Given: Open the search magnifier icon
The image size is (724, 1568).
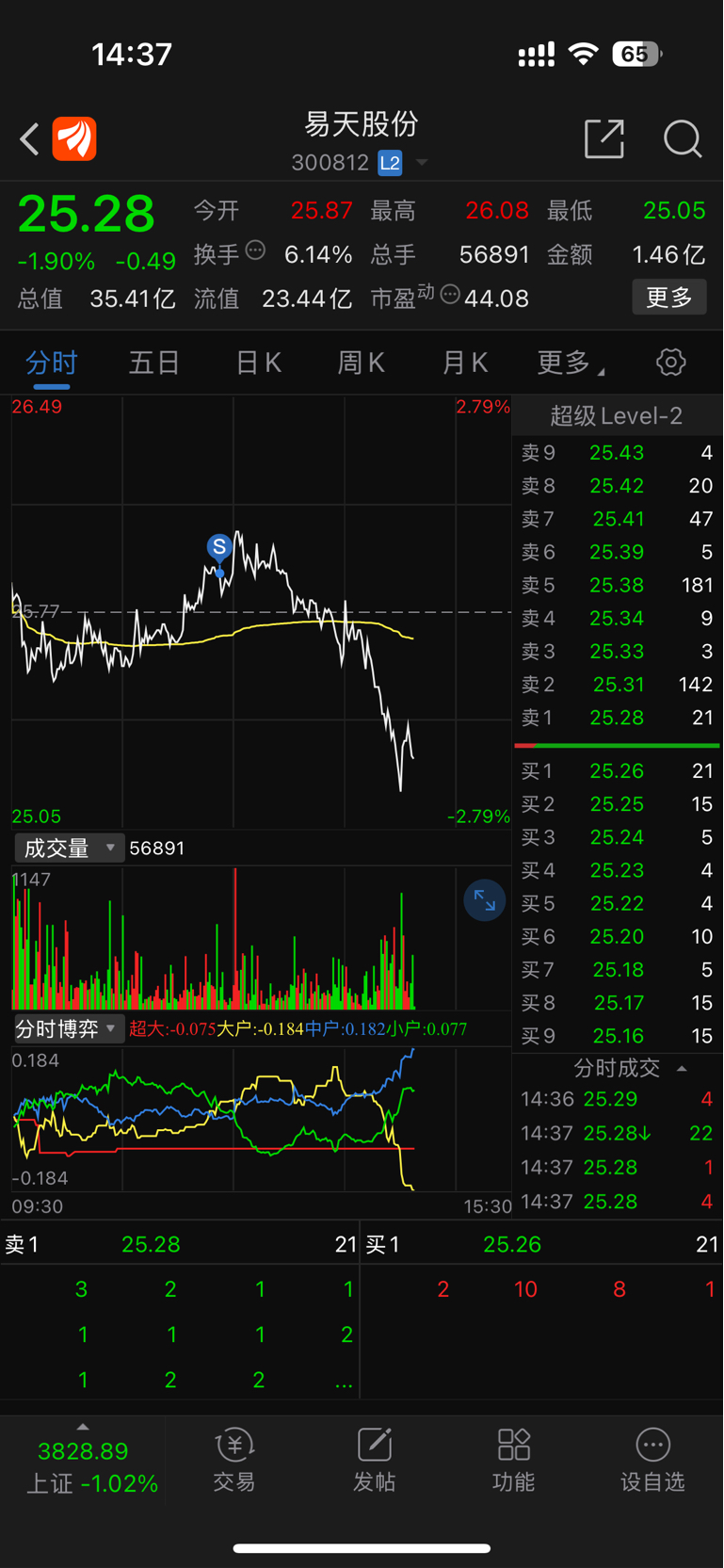Looking at the screenshot, I should pos(683,139).
